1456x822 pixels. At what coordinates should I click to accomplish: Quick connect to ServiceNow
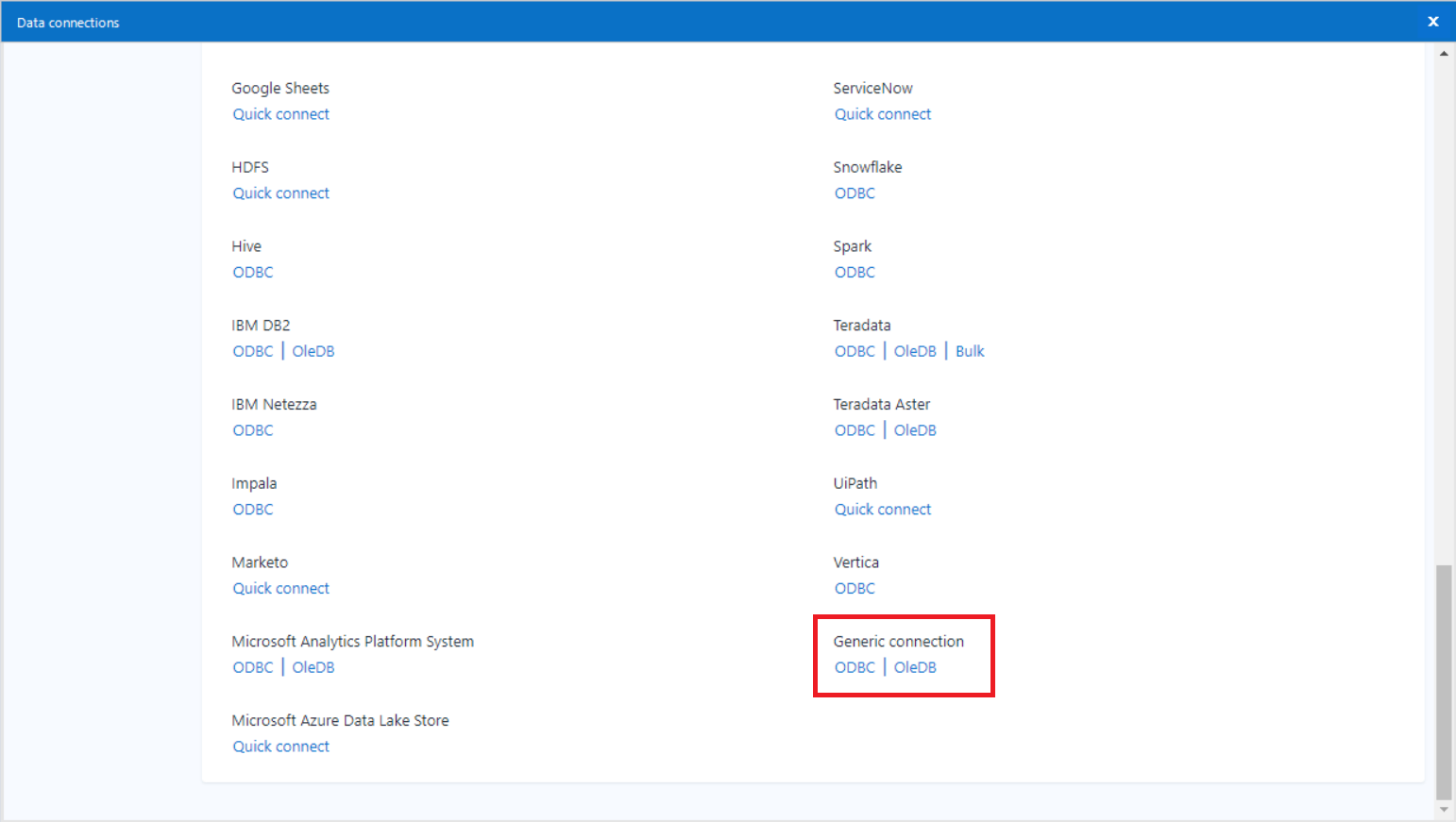click(x=883, y=113)
